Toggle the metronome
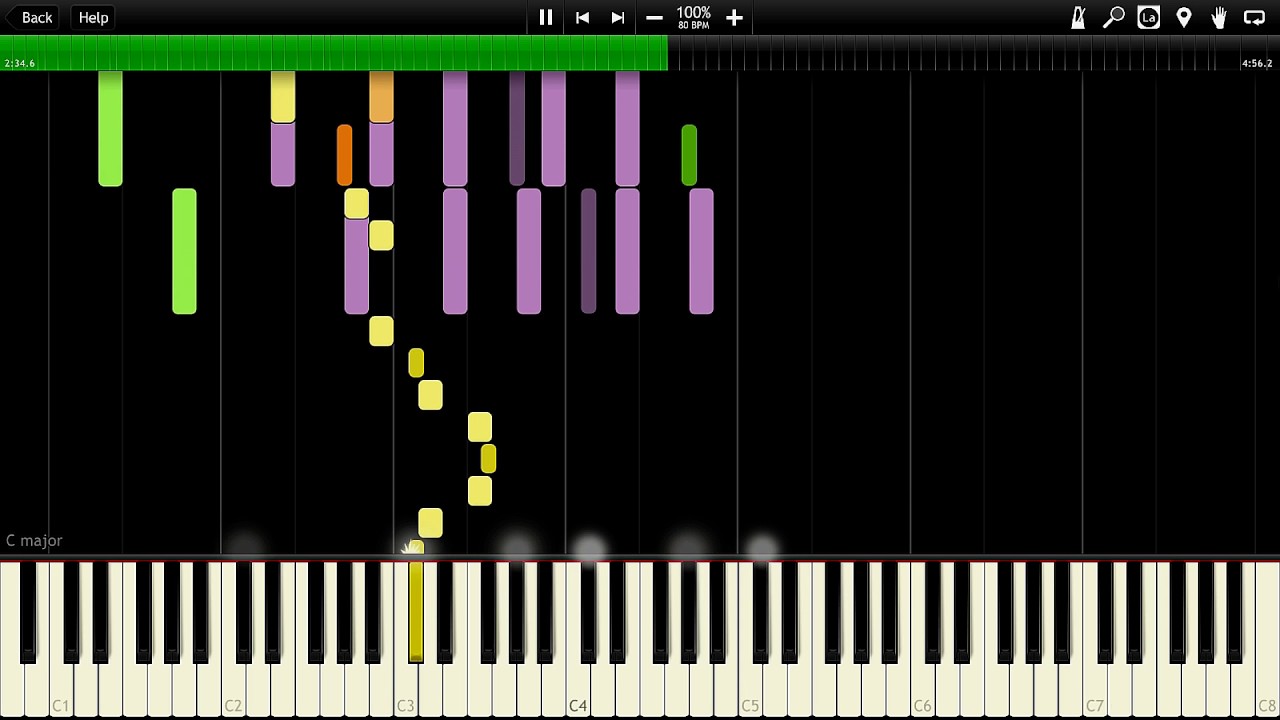 (x=1078, y=17)
